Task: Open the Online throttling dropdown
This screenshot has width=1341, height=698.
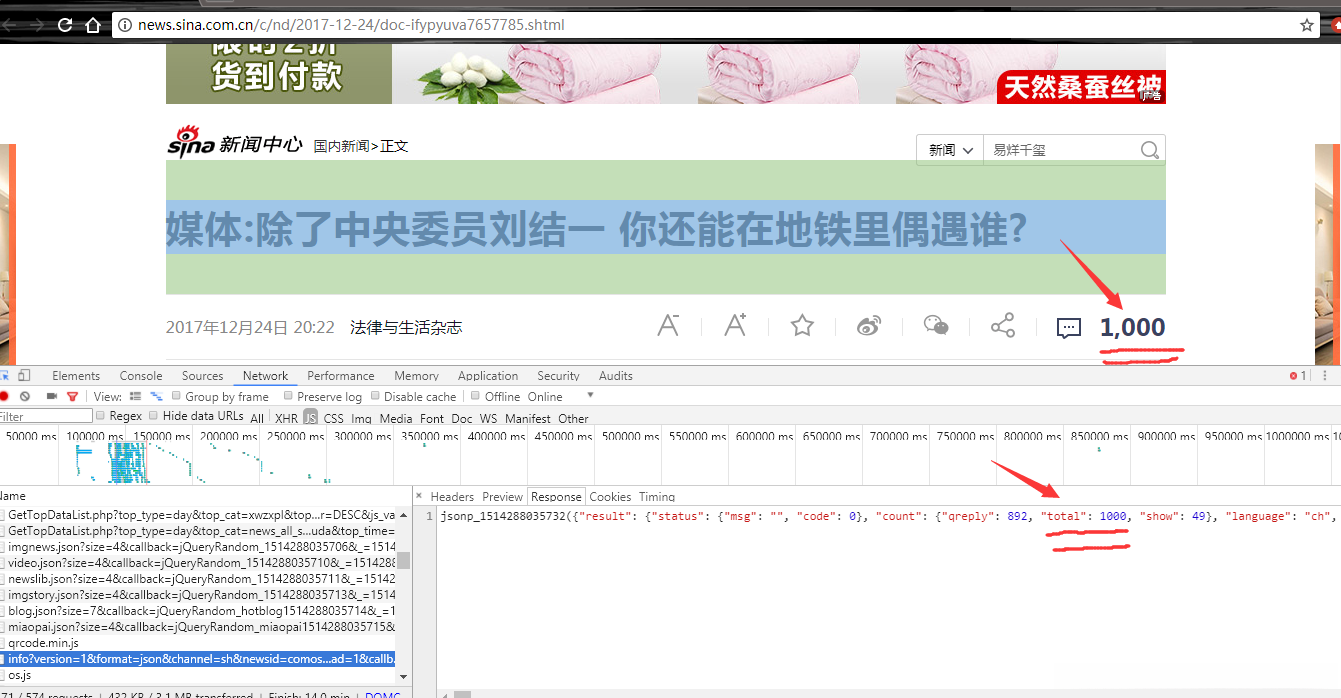Action: [x=560, y=396]
